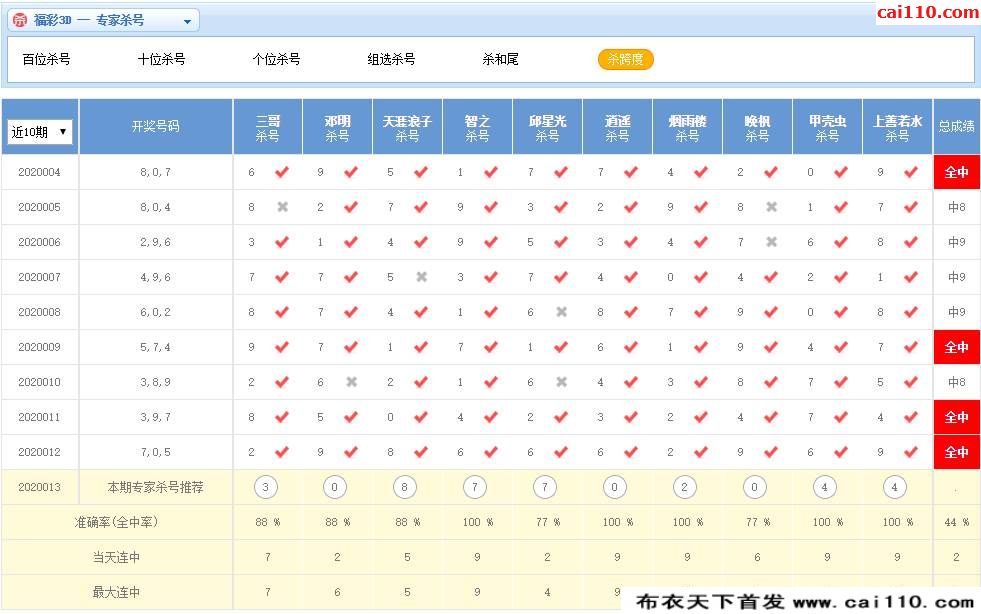Select the period number 2020013
Image resolution: width=981 pixels, height=614 pixels.
pos(39,488)
